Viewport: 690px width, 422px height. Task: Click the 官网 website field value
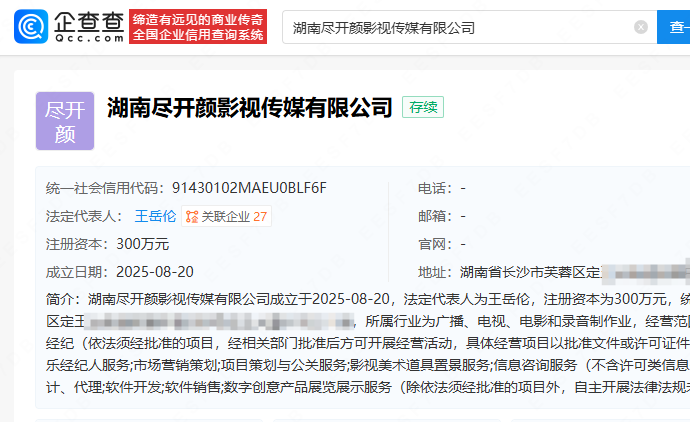click(463, 244)
